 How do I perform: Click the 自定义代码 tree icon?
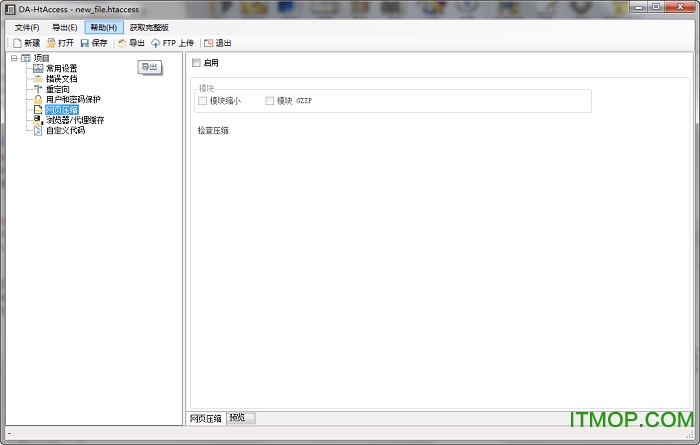tap(38, 130)
